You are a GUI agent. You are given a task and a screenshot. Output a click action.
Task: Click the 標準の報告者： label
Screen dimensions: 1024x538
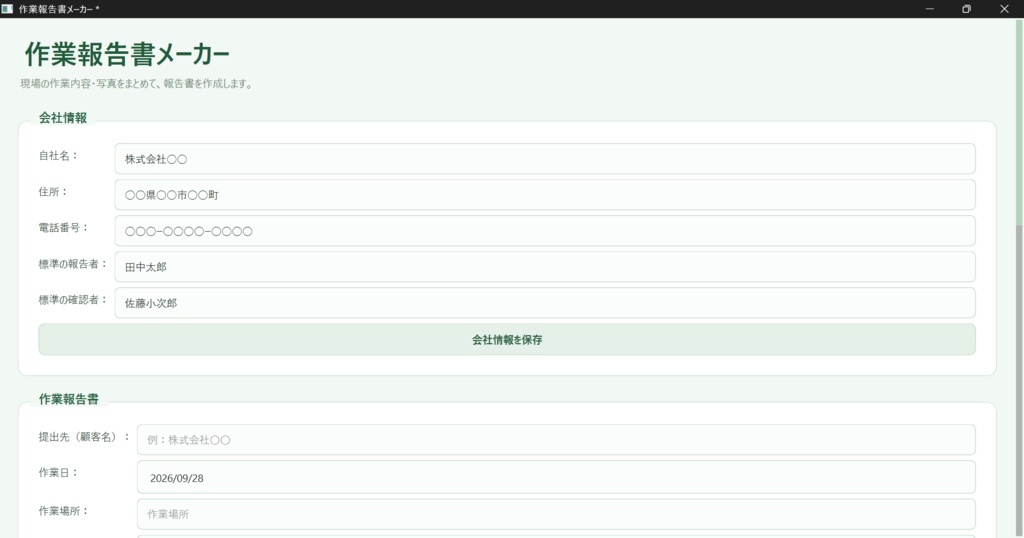[73, 264]
